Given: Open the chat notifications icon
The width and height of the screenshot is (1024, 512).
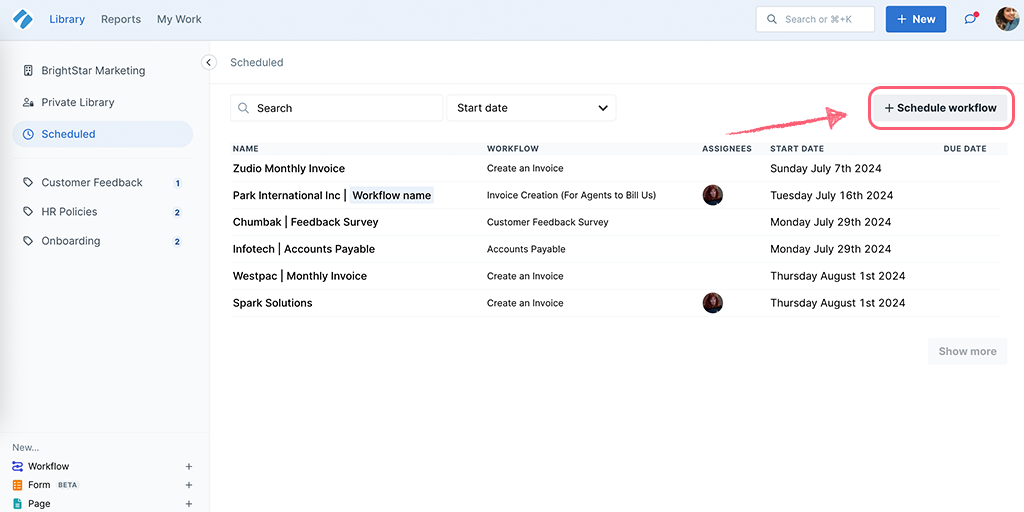Looking at the screenshot, I should [970, 19].
